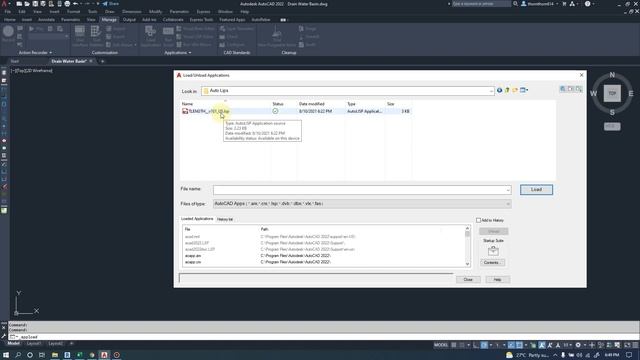The height and width of the screenshot is (360, 640).
Task: Toggle the grid display in status bar
Action: point(453,345)
